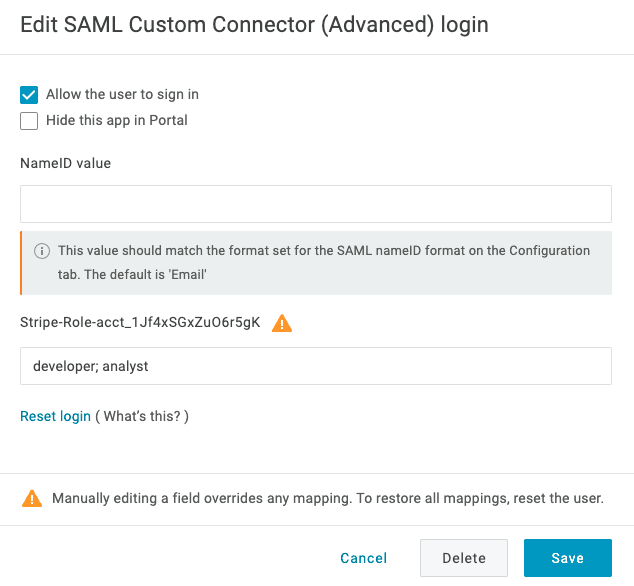Click the "Allow the user to sign in" label text
Image resolution: width=634 pixels, height=586 pixels.
point(122,95)
